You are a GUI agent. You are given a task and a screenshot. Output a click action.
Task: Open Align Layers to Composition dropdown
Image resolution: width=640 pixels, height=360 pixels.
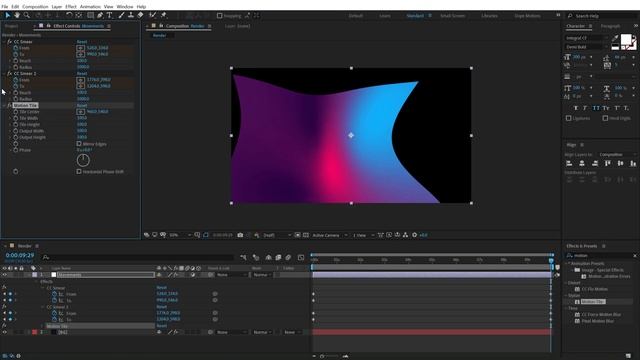click(618, 155)
